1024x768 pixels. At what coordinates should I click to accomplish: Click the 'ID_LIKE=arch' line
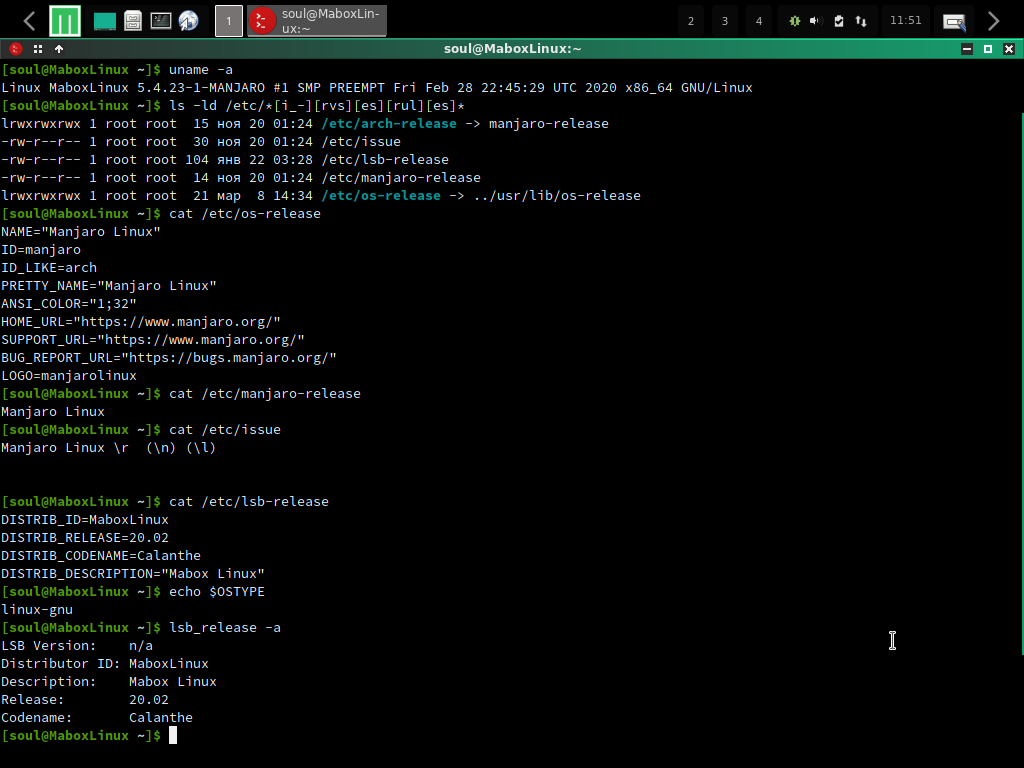(49, 268)
